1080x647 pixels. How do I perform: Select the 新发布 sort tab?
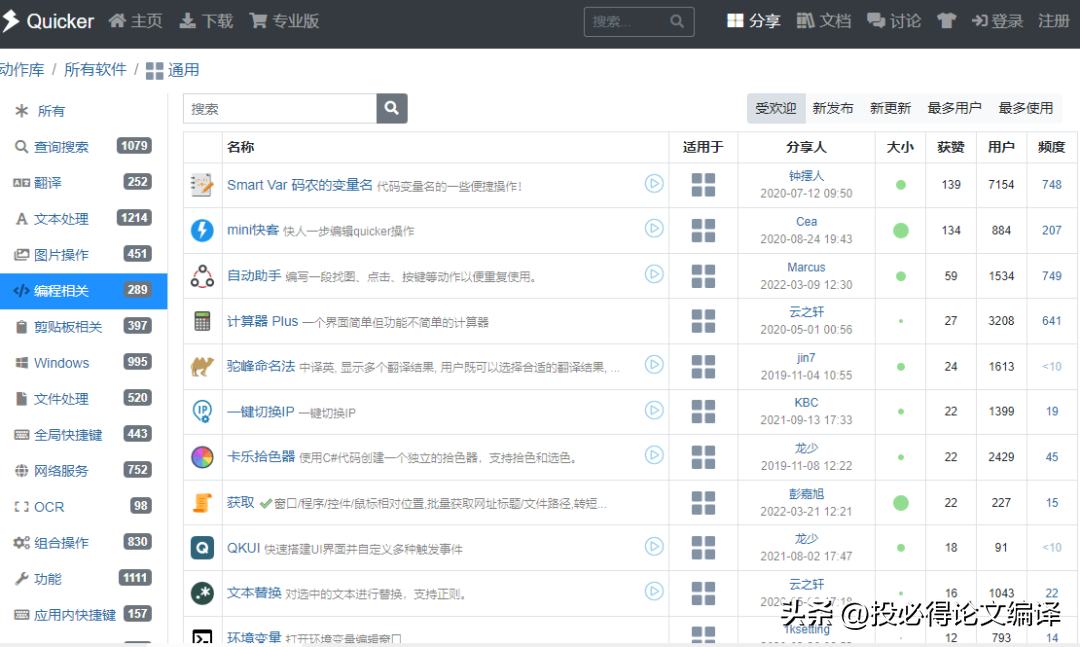coord(833,108)
